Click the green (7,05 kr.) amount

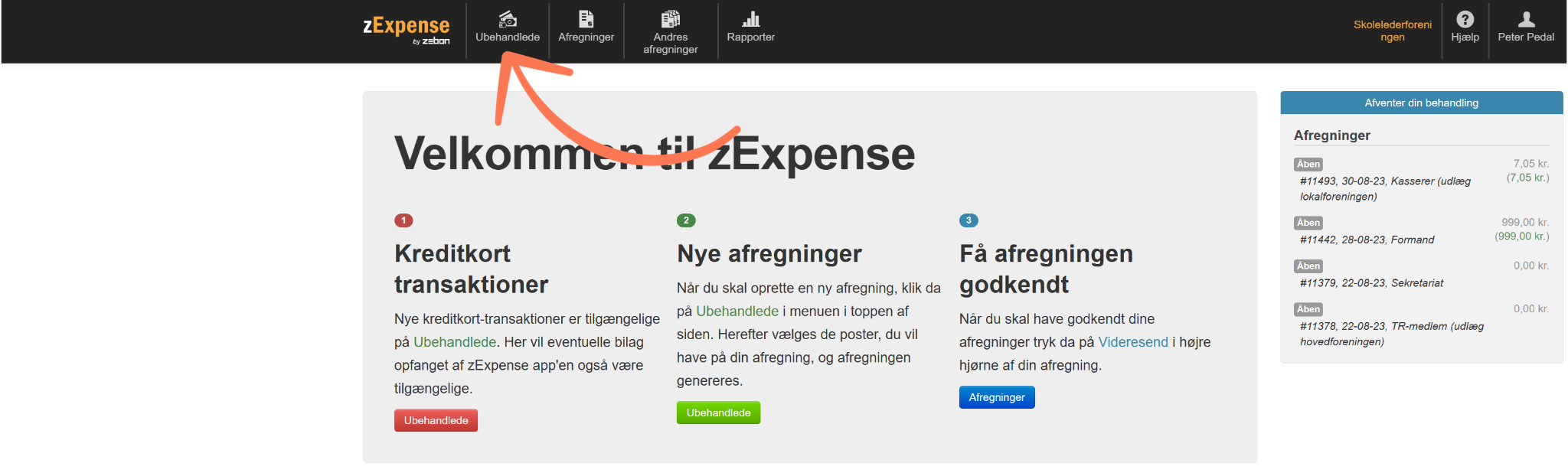(1527, 178)
